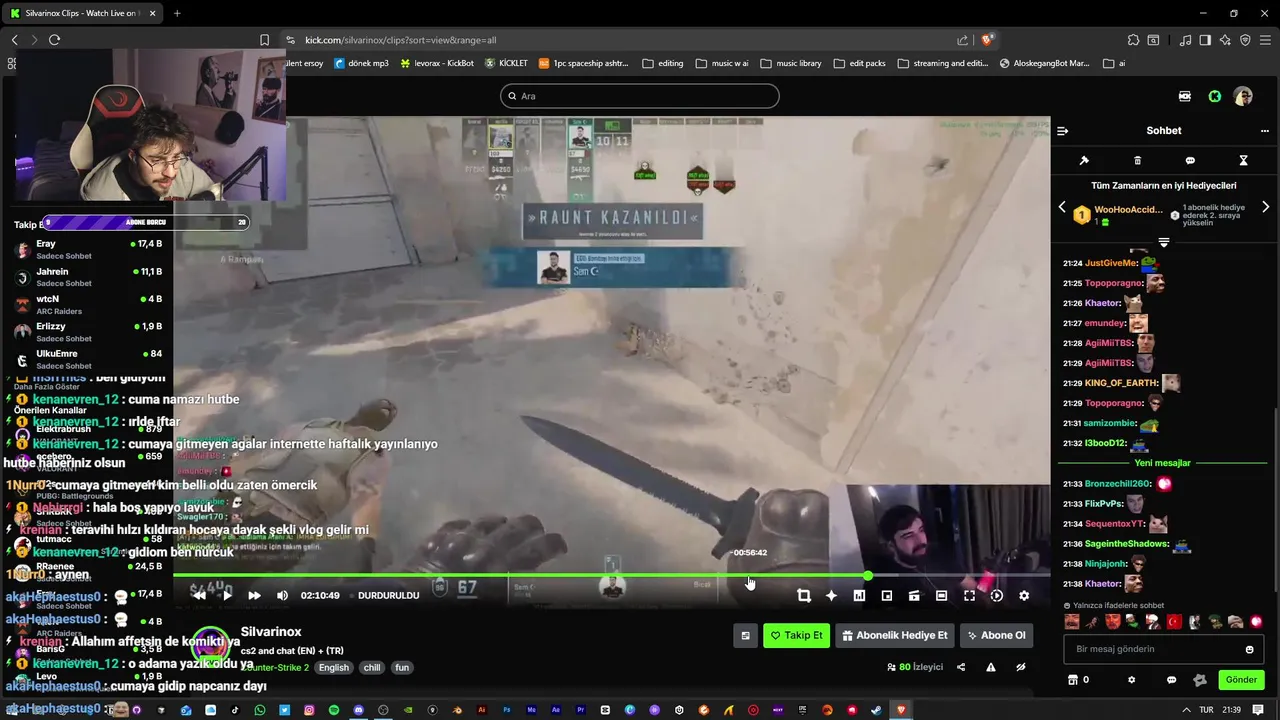Toggle theater mode in player
The image size is (1280, 720).
(x=941, y=595)
